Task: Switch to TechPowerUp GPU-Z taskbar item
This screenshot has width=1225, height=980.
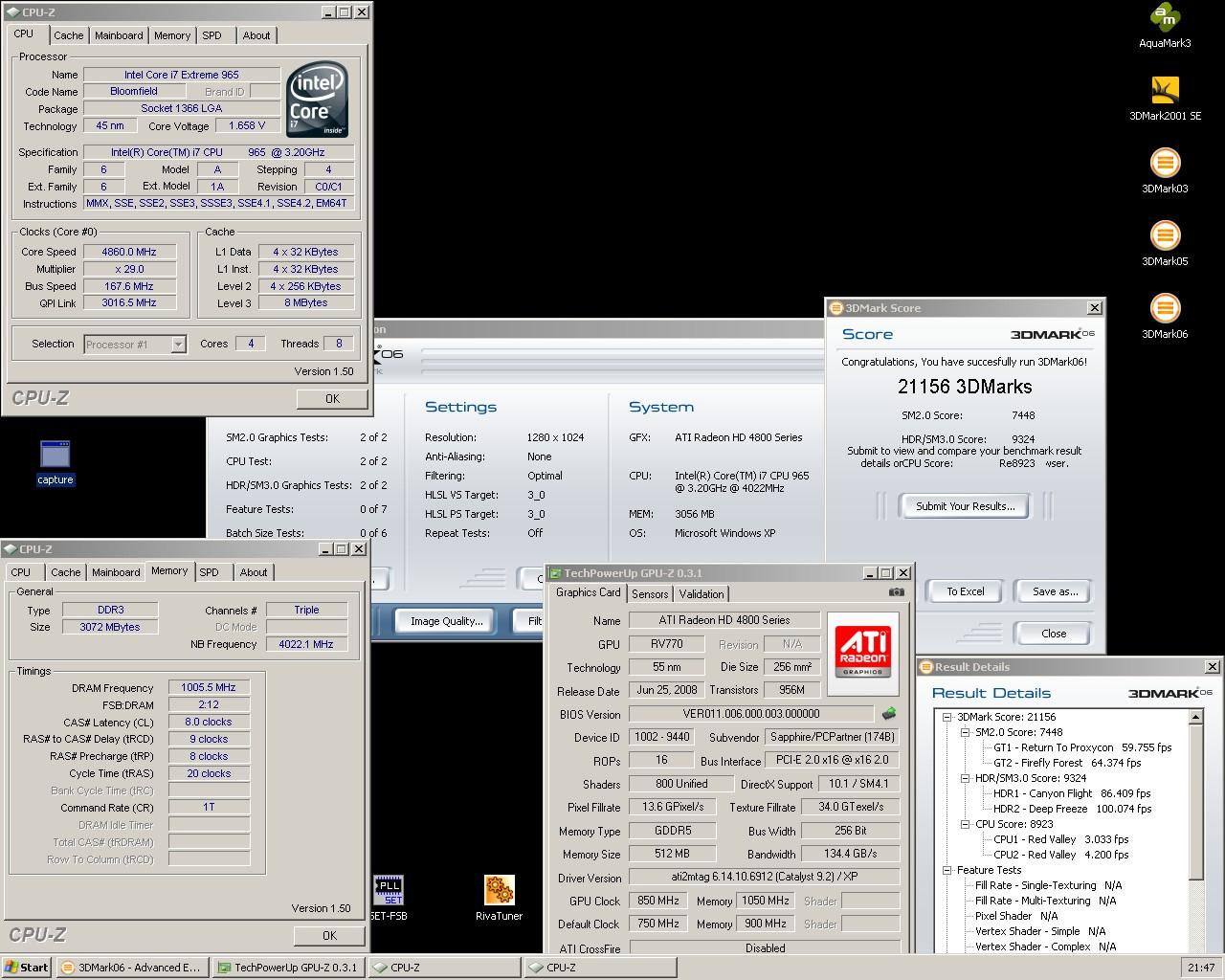Action: pyautogui.click(x=288, y=968)
